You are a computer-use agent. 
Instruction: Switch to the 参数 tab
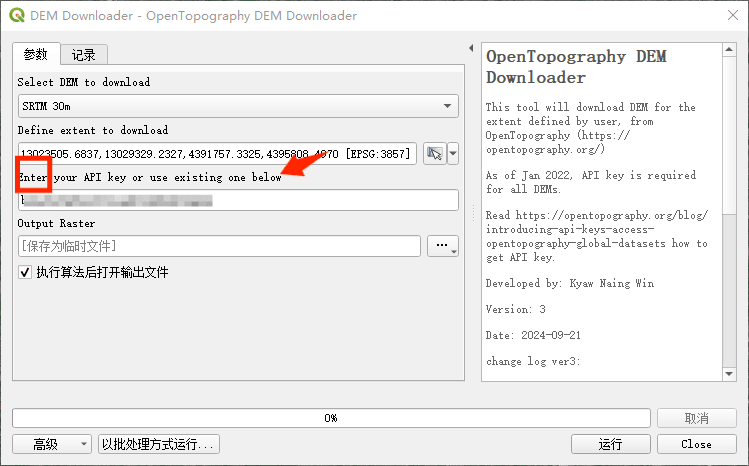point(36,54)
